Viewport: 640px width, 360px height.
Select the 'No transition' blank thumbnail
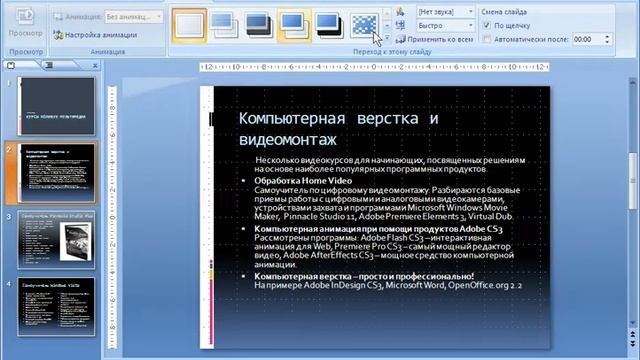[x=189, y=25]
